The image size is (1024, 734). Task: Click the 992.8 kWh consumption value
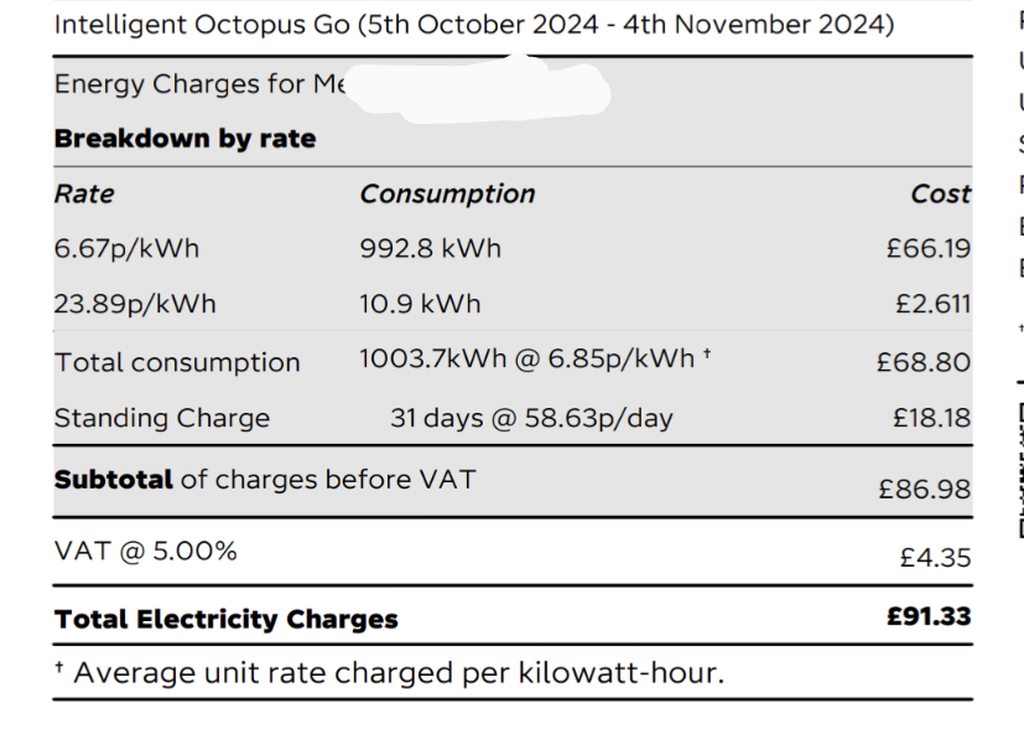(430, 248)
